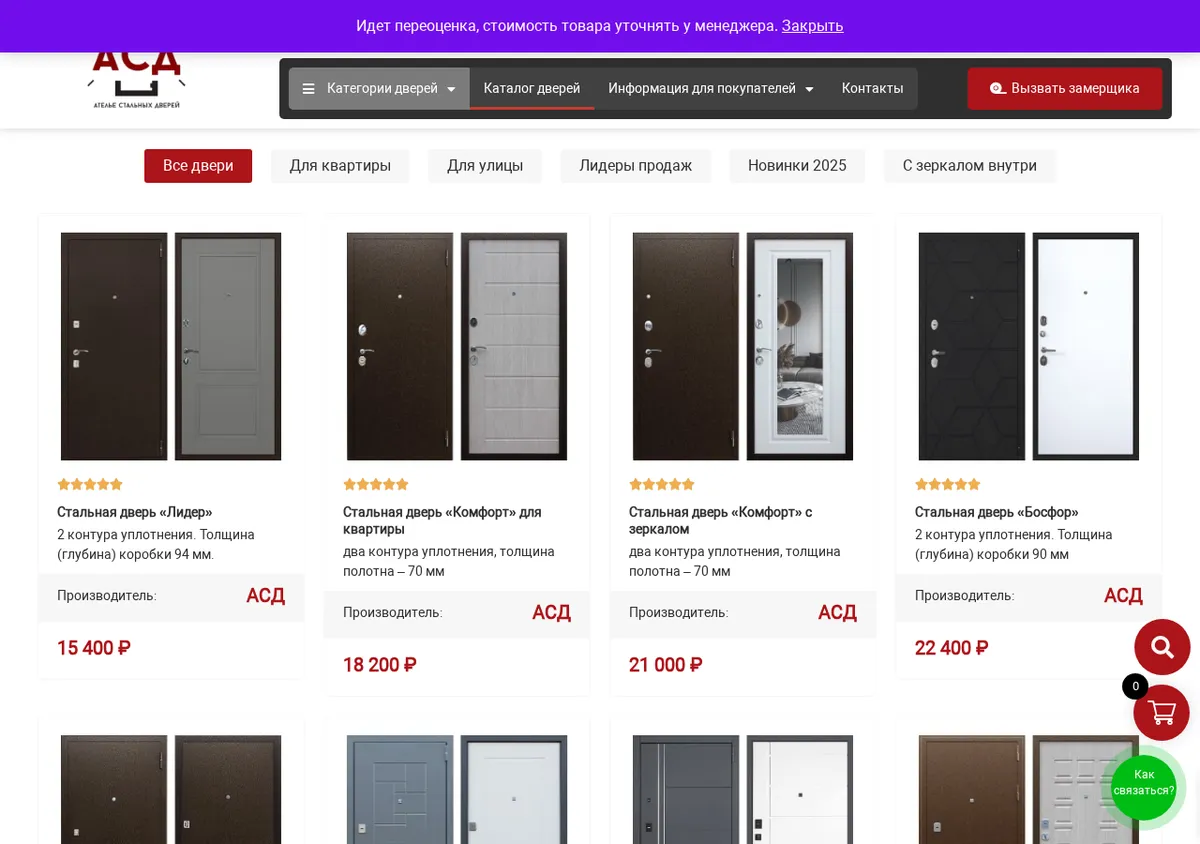Click the star rating under Лидер door

(x=90, y=484)
